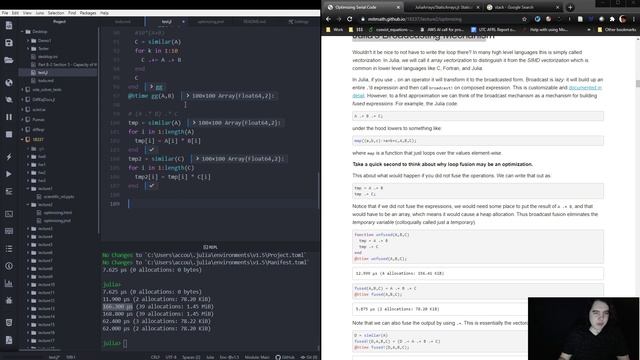Click the Save file toolbar icon
The height and width of the screenshot is (360, 640).
point(9,43)
